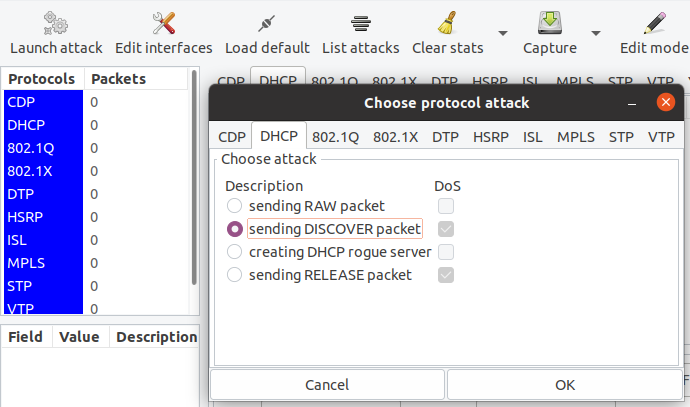Click the Capture download icon
The image size is (690, 407).
tap(549, 23)
